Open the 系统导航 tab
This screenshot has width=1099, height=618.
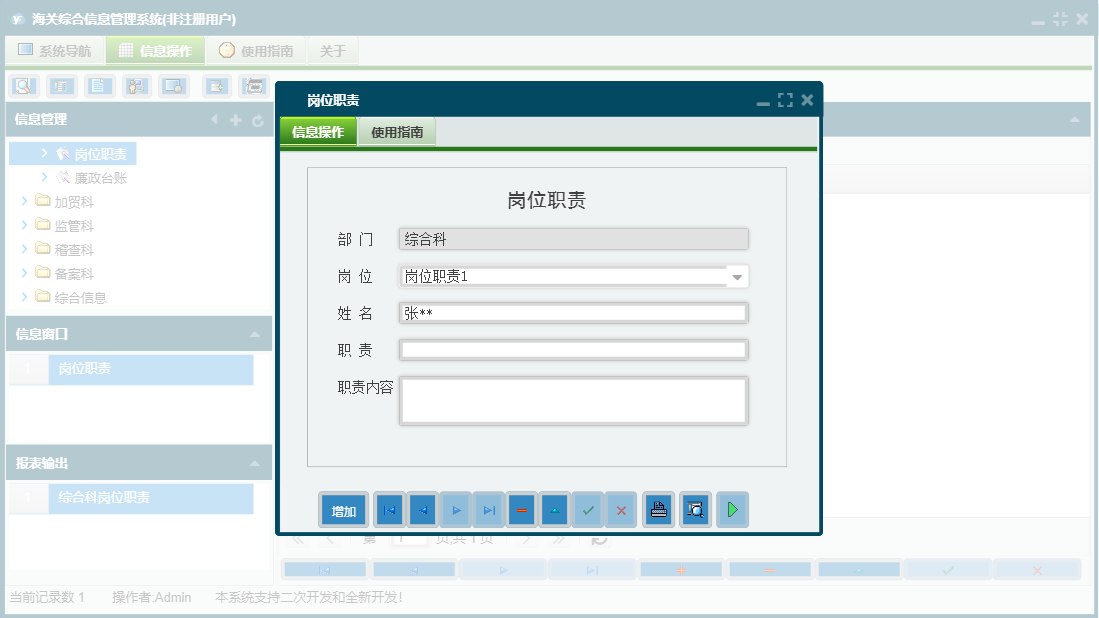54,49
